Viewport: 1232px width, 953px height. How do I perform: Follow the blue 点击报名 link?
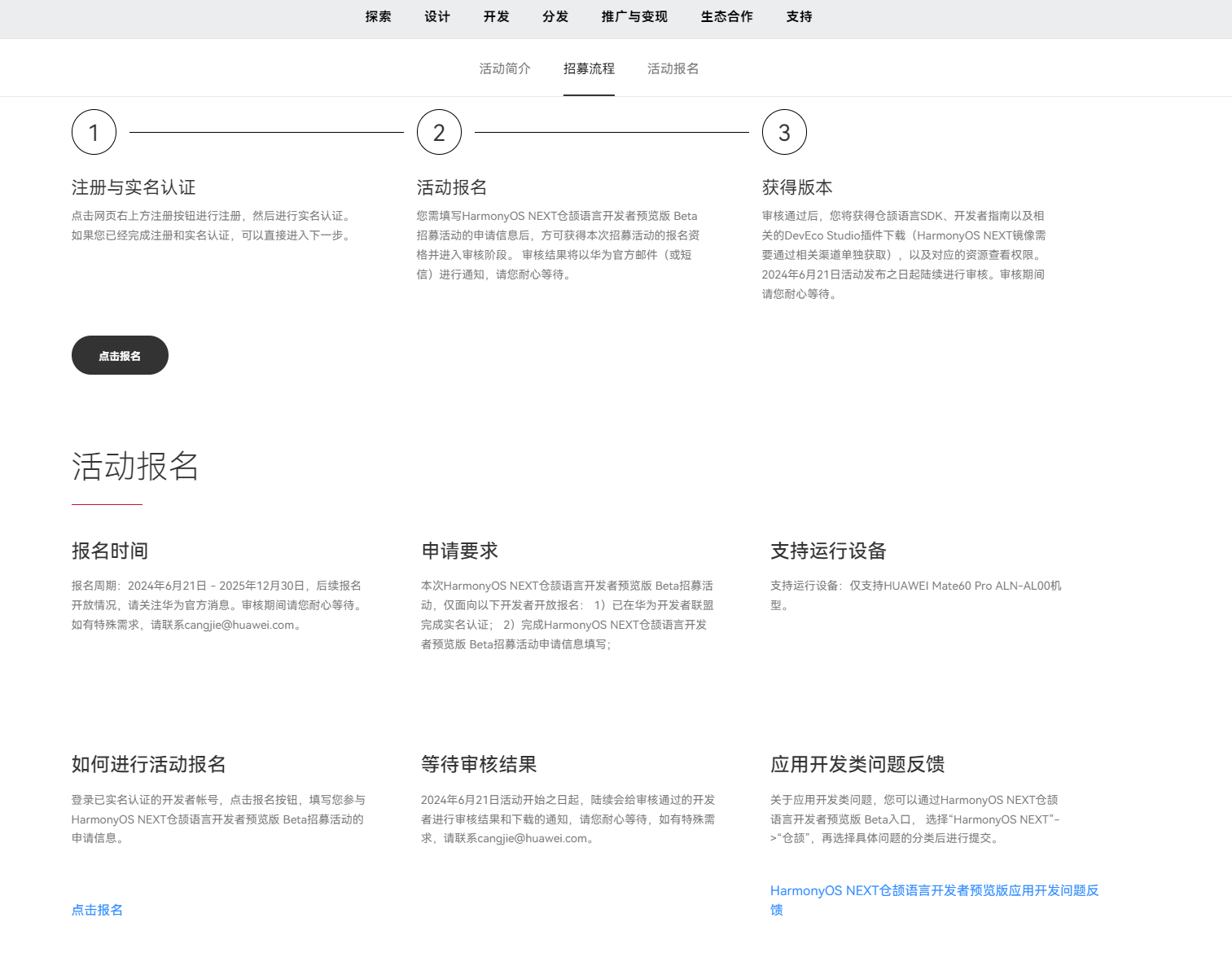97,910
